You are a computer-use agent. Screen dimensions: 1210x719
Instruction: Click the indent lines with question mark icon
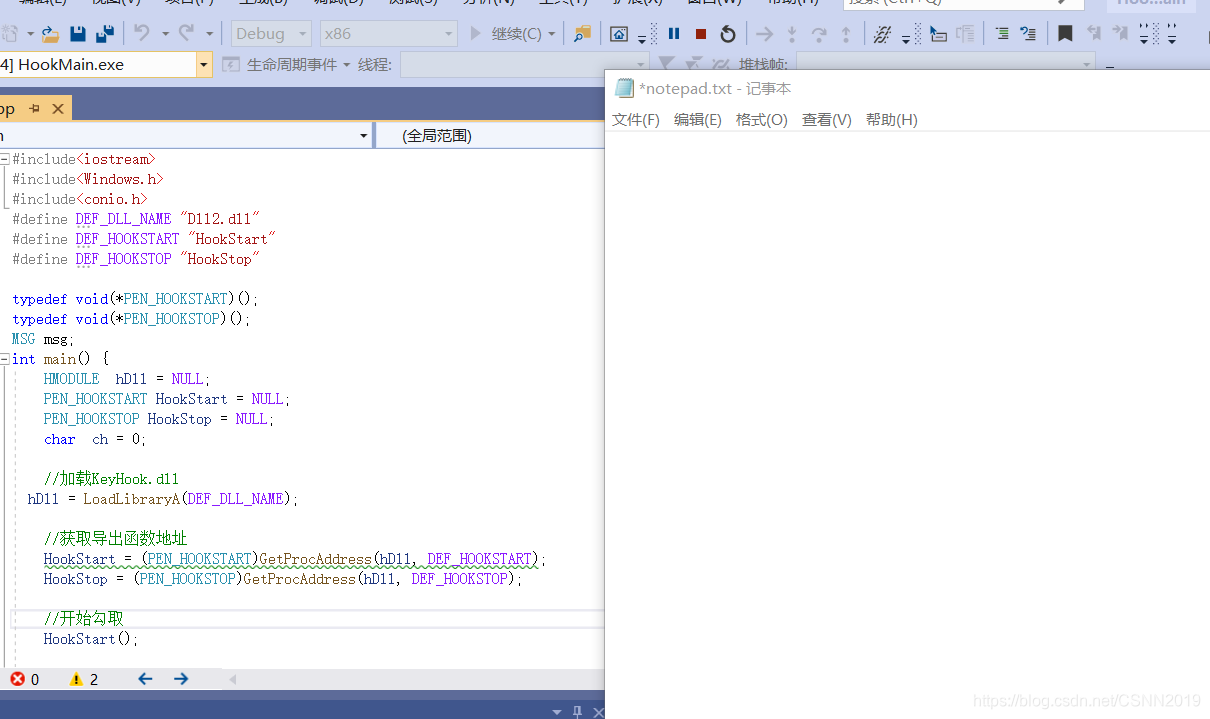pyautogui.click(x=1028, y=34)
